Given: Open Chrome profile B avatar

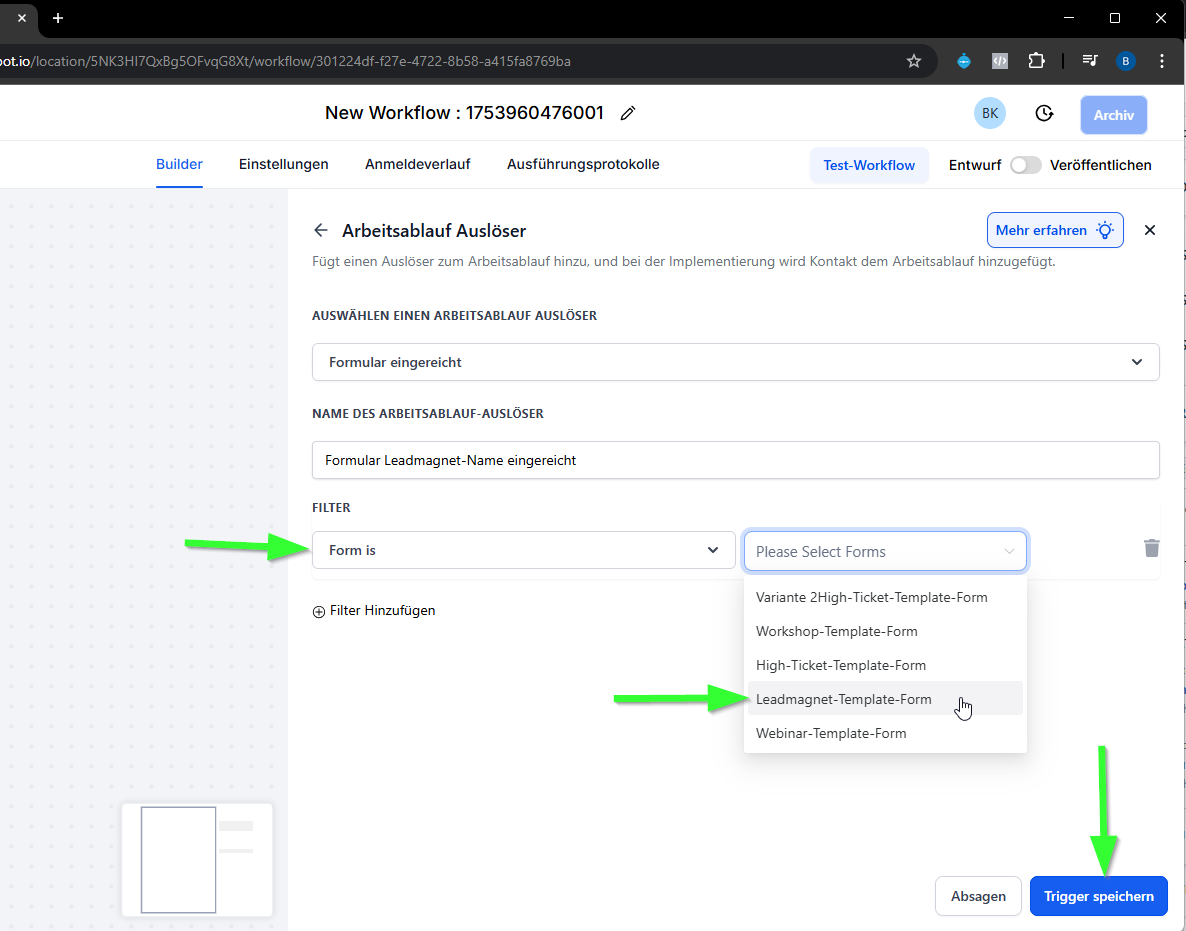Looking at the screenshot, I should pos(1125,61).
